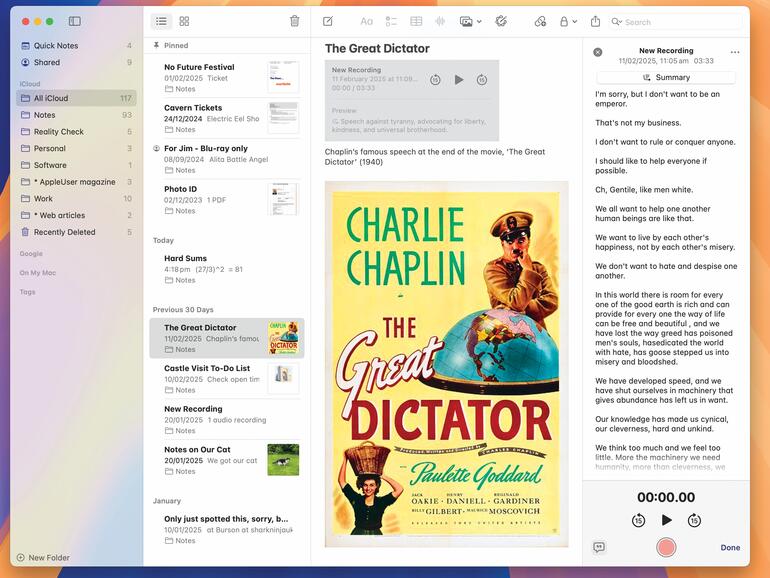Click transcript line "That's not my business."
The image size is (770, 578).
coord(638,123)
